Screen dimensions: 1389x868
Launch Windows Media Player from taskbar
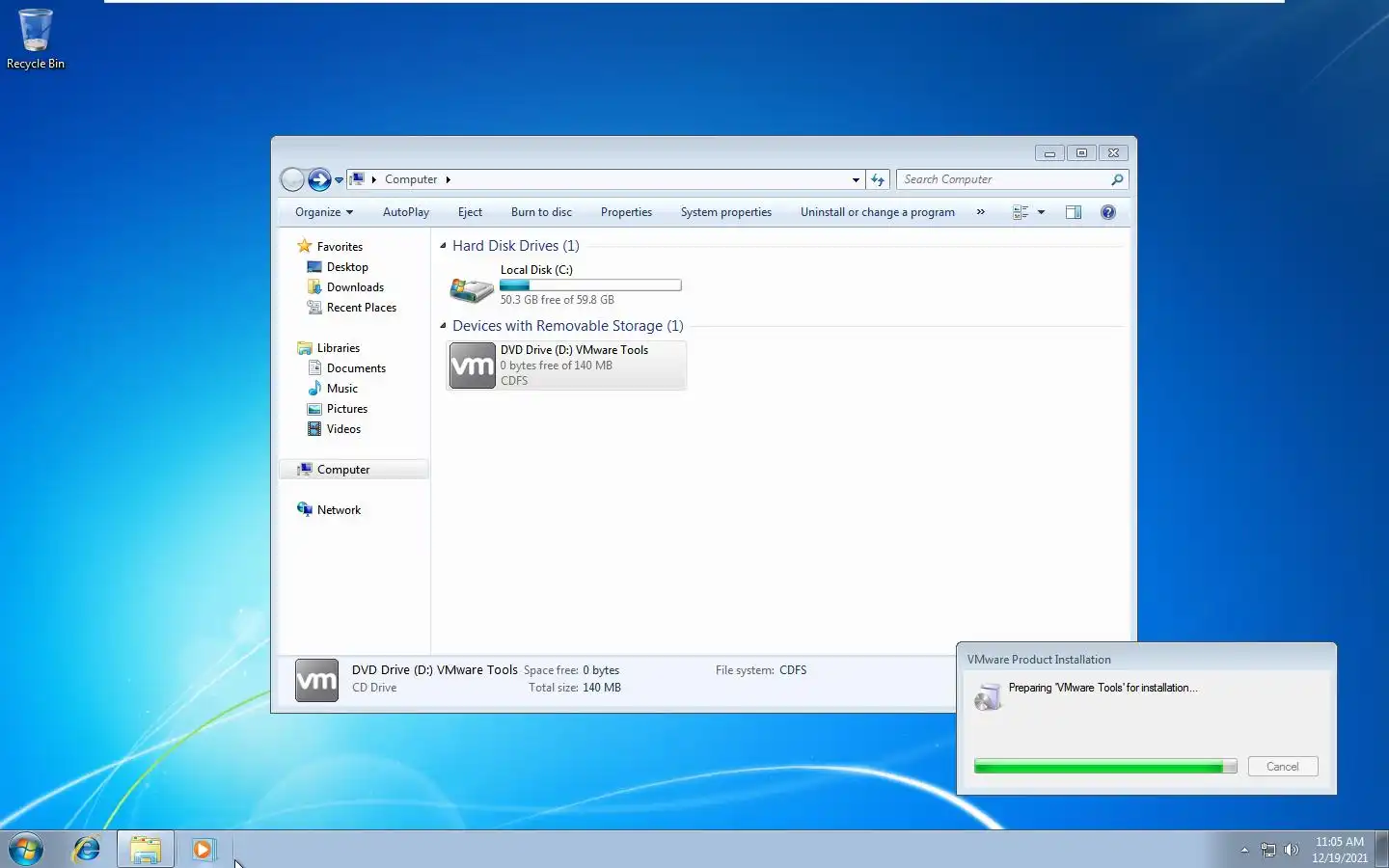click(x=203, y=850)
